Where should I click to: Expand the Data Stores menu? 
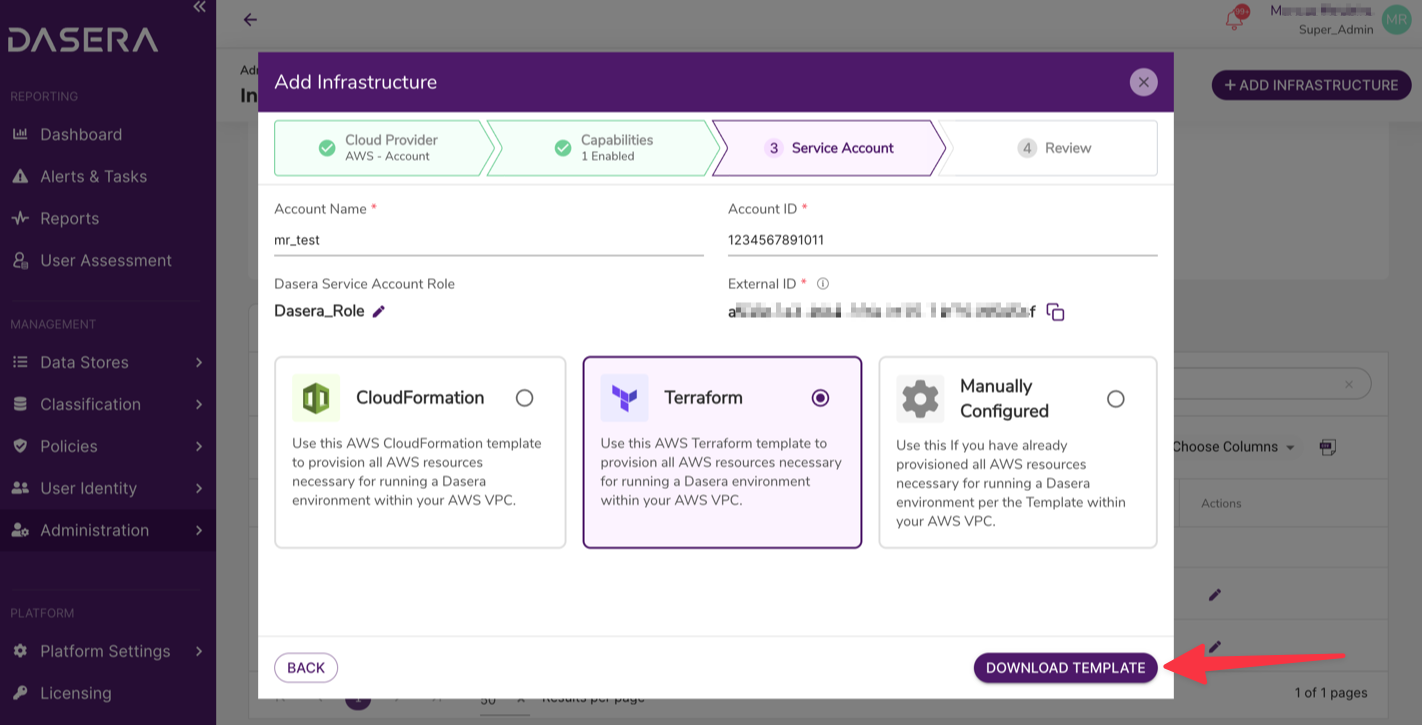tap(85, 362)
